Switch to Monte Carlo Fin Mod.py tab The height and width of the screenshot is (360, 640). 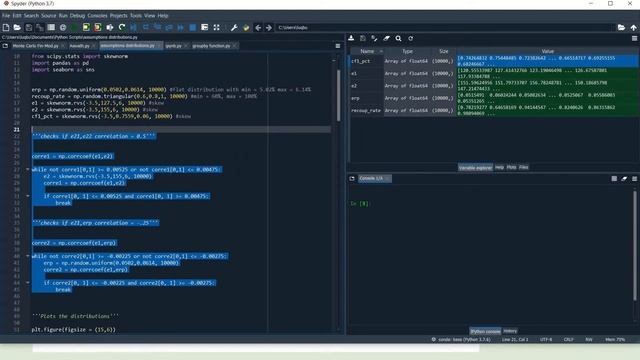36,46
